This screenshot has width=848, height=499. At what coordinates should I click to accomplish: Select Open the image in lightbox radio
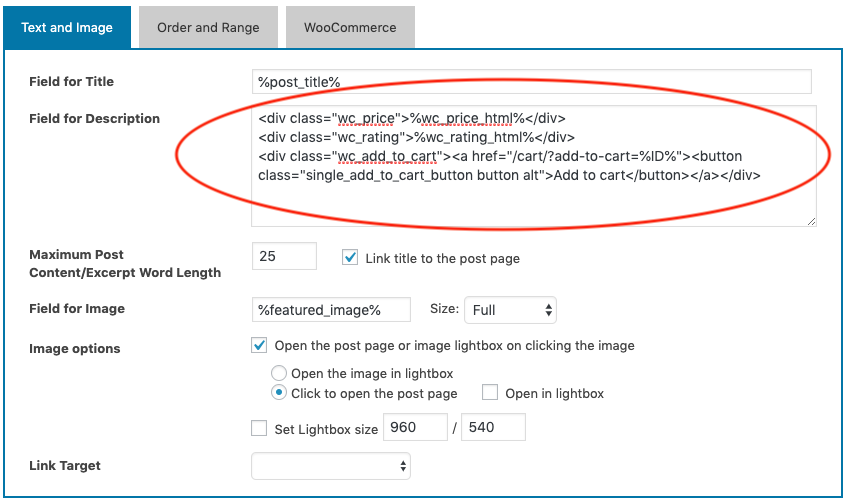279,373
